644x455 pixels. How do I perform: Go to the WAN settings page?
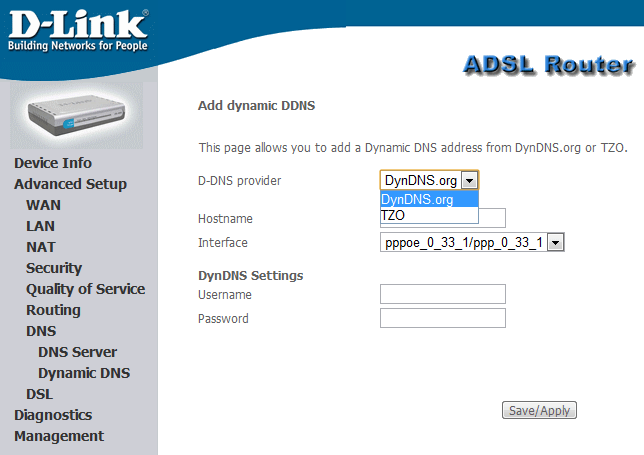click(x=43, y=205)
